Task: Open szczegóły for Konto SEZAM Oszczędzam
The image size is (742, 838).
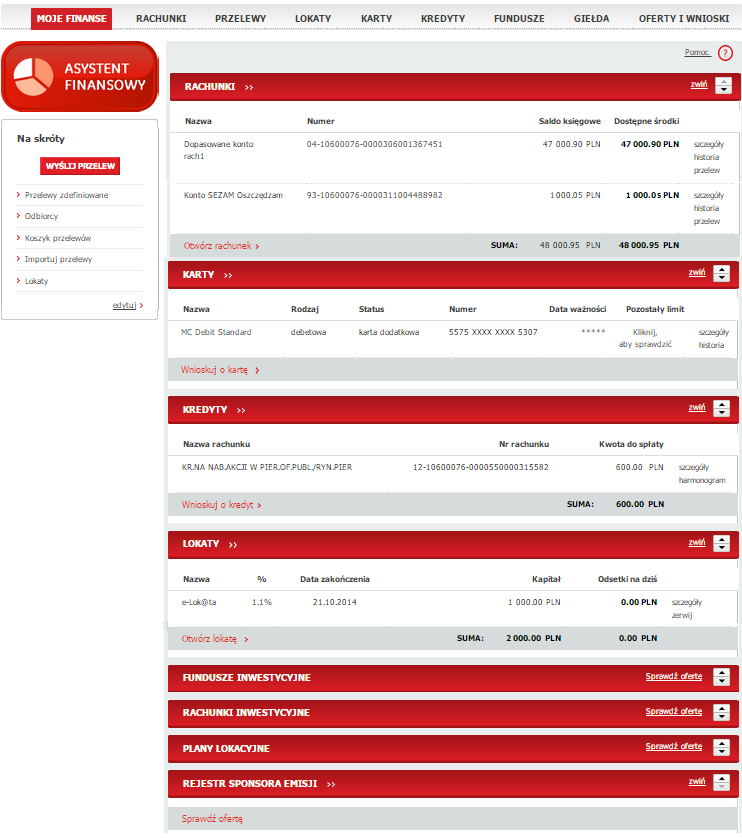Action: pos(709,196)
